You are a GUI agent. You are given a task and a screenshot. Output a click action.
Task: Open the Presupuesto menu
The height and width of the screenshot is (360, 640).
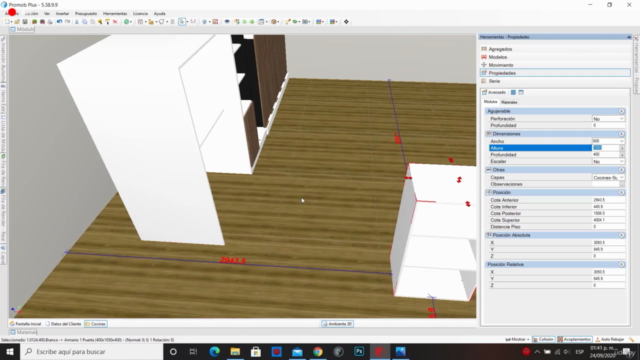pos(86,13)
